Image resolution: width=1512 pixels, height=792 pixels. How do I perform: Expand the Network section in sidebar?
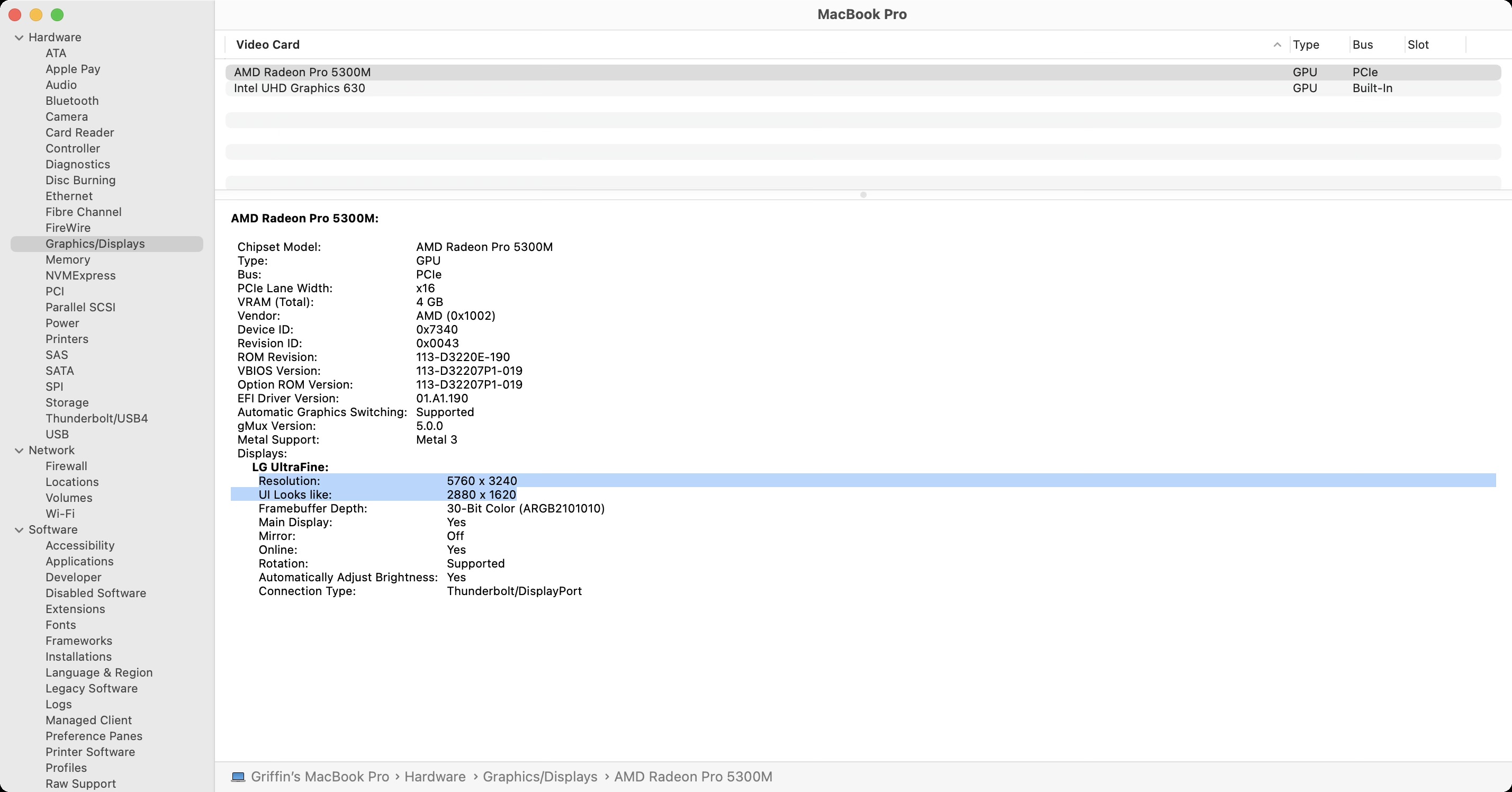coord(20,449)
